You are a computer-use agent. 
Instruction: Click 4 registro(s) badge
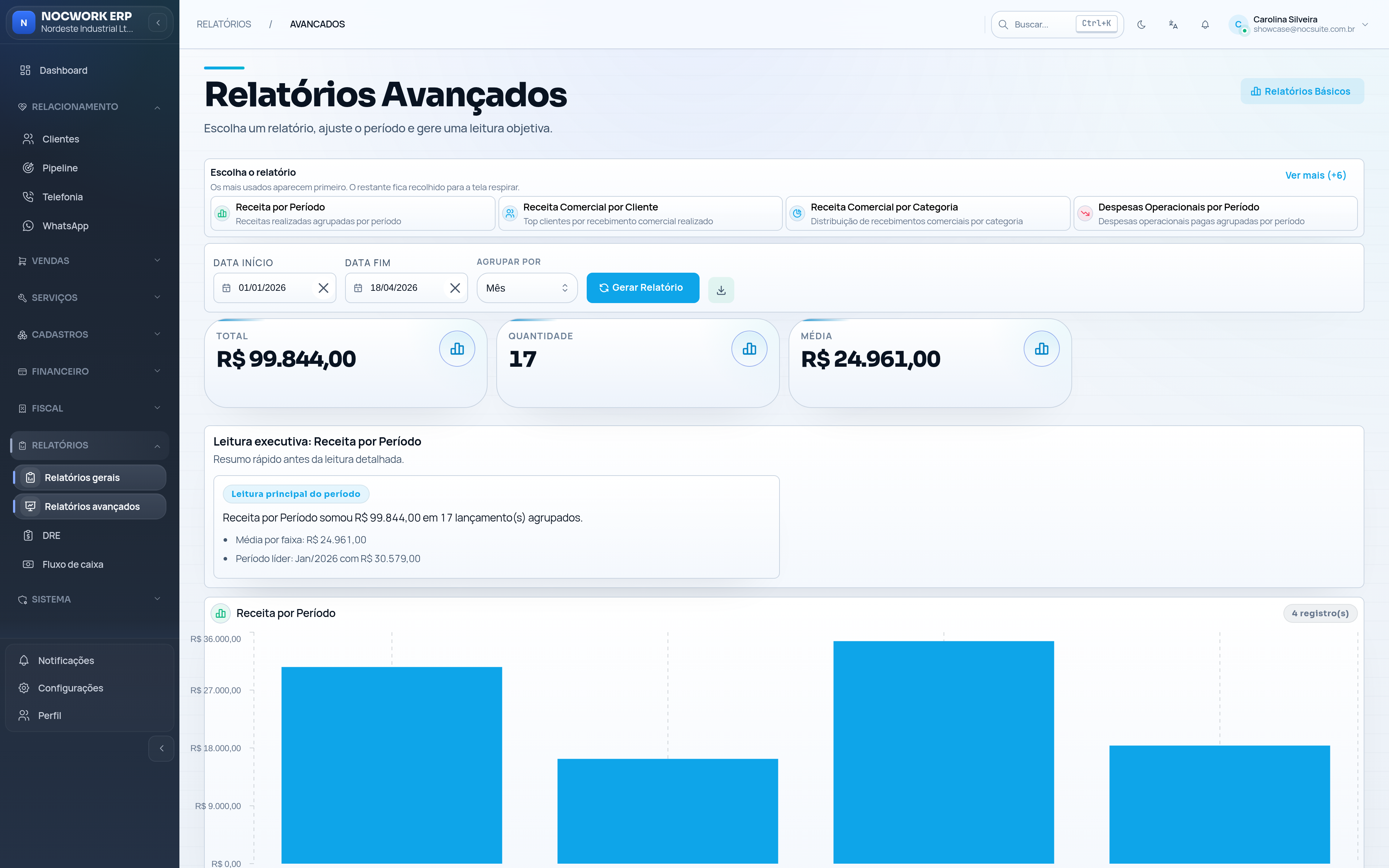point(1320,613)
